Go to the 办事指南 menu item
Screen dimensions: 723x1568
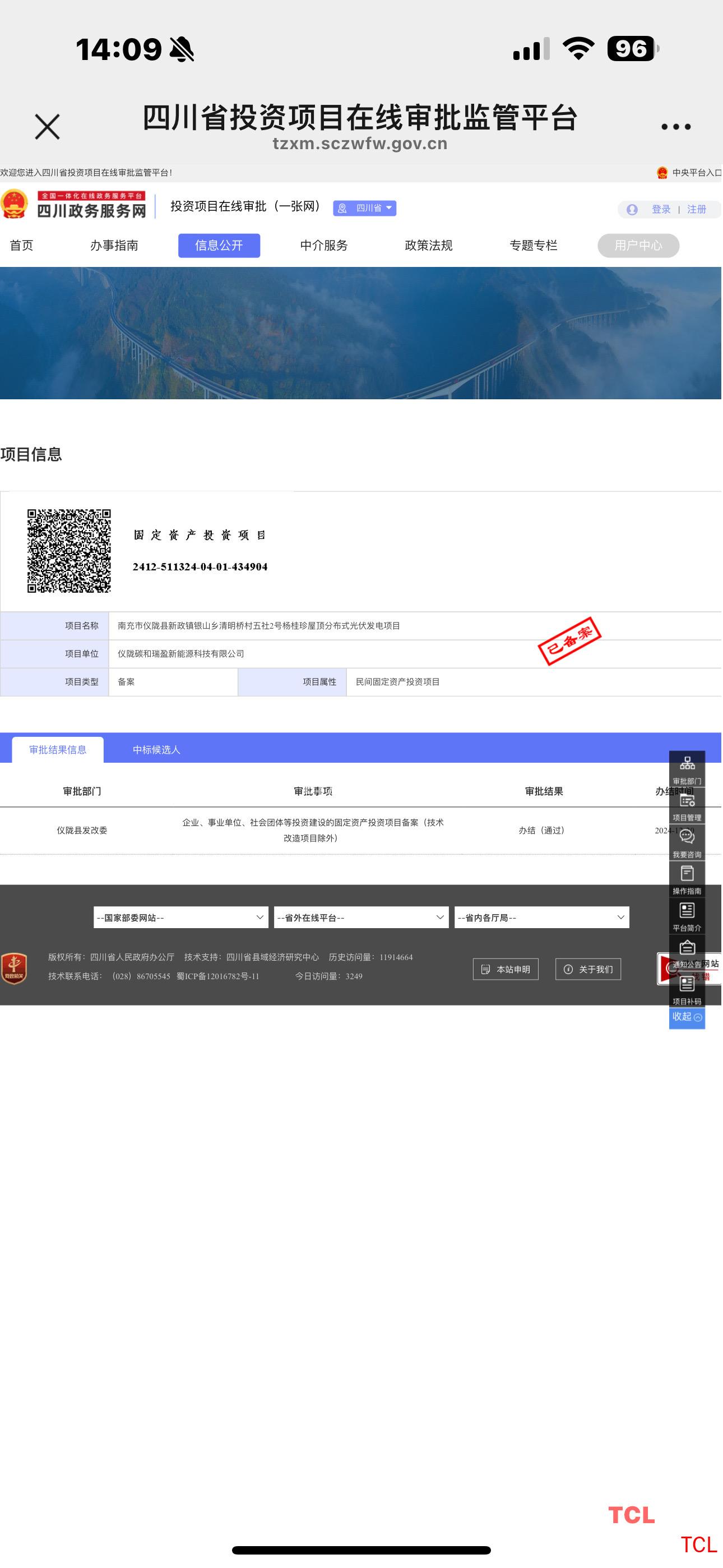[x=114, y=245]
